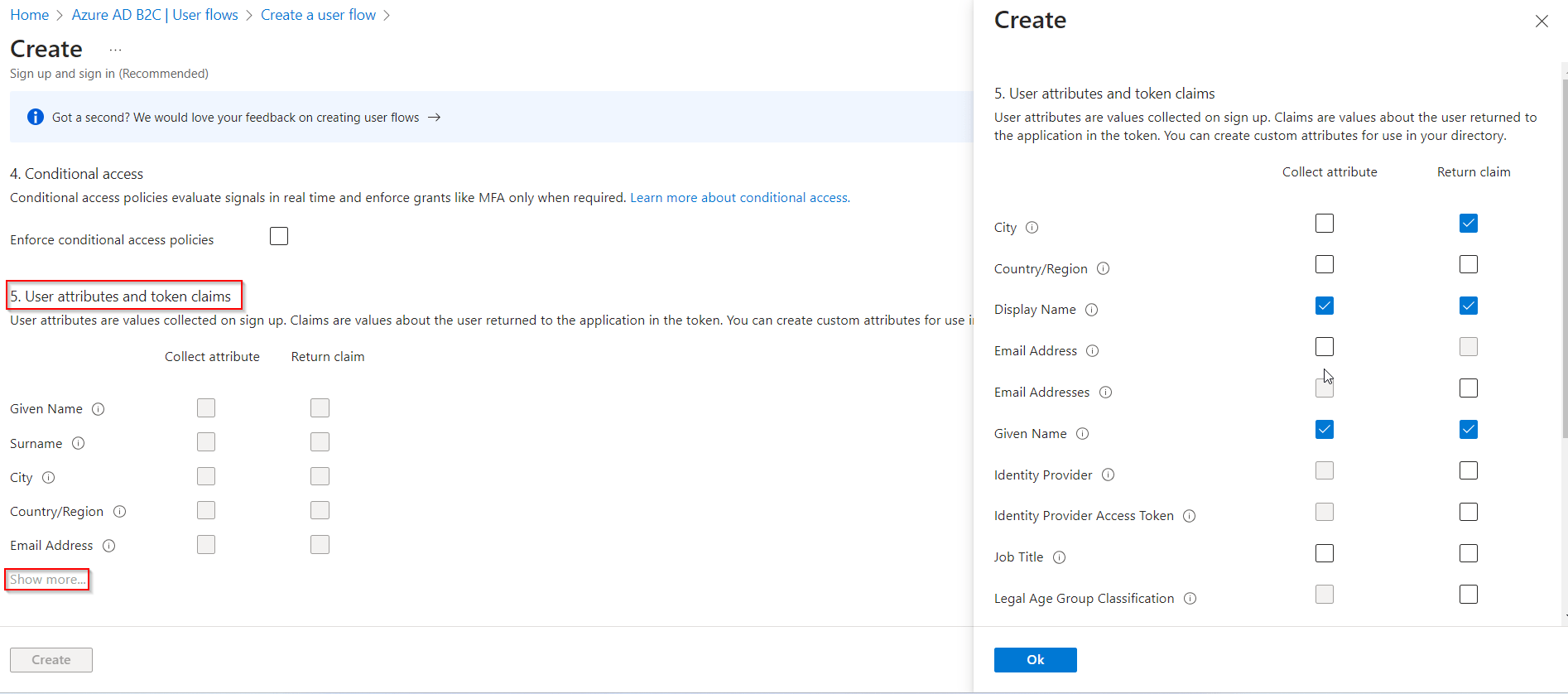
Task: Click the info icon beside Email Addresses
Action: coord(1105,393)
